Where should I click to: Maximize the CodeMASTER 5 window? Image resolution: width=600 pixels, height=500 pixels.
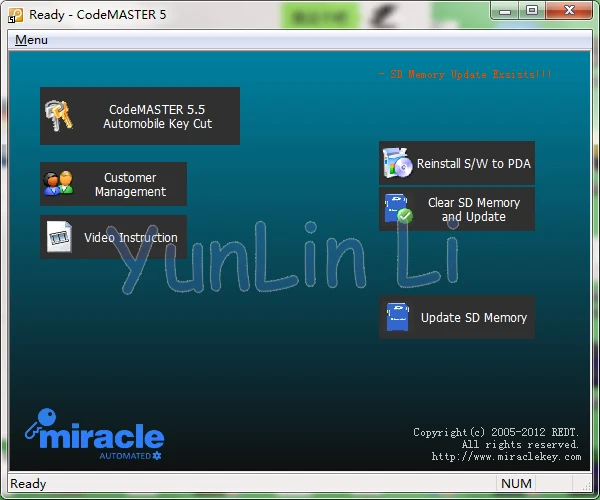pos(532,11)
